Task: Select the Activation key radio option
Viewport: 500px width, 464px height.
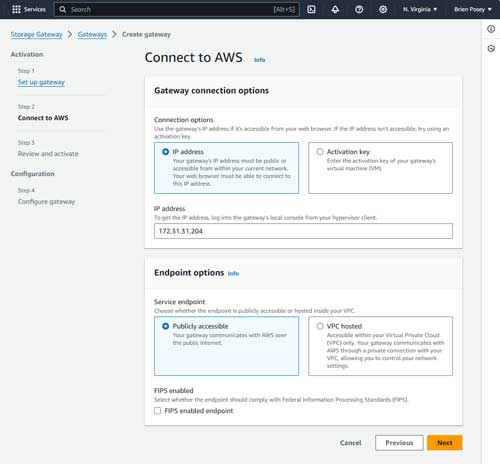Action: 320,152
